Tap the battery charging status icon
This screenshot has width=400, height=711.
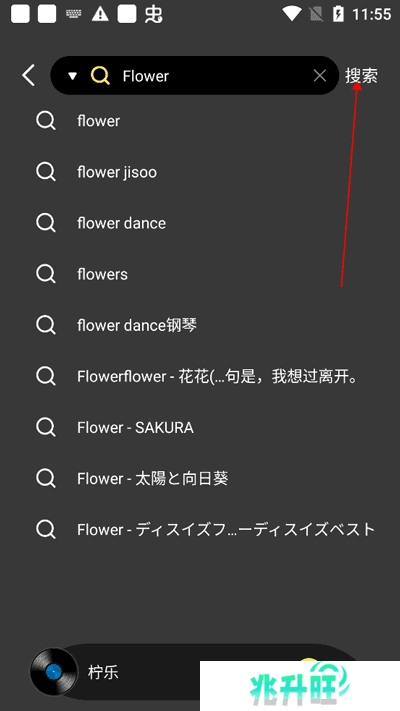[x=338, y=14]
